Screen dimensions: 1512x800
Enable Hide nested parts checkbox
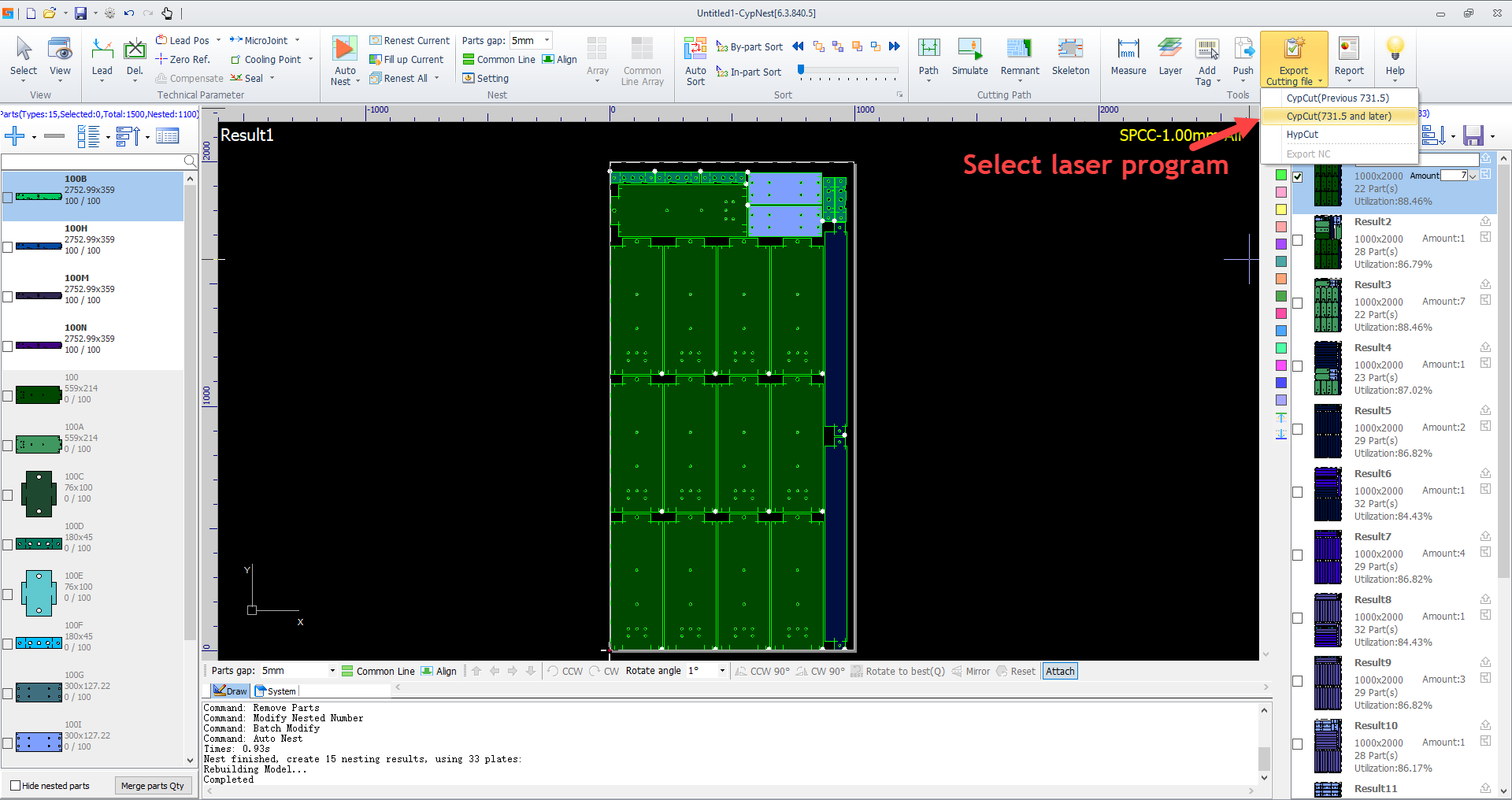pos(15,785)
